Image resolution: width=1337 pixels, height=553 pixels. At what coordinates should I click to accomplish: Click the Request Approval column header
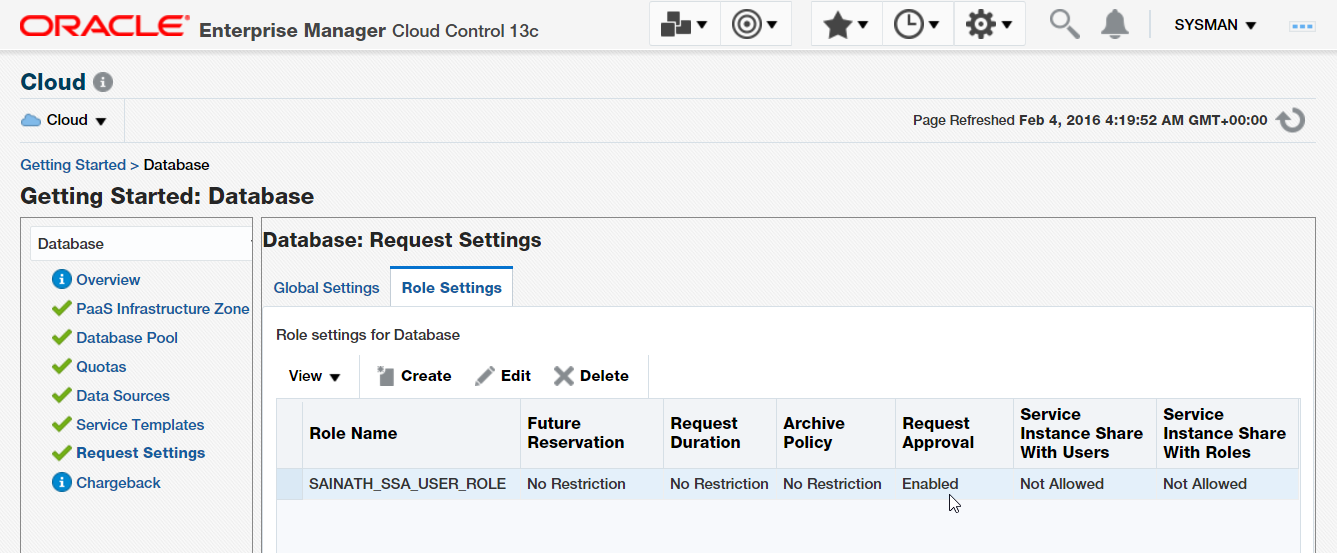click(954, 433)
